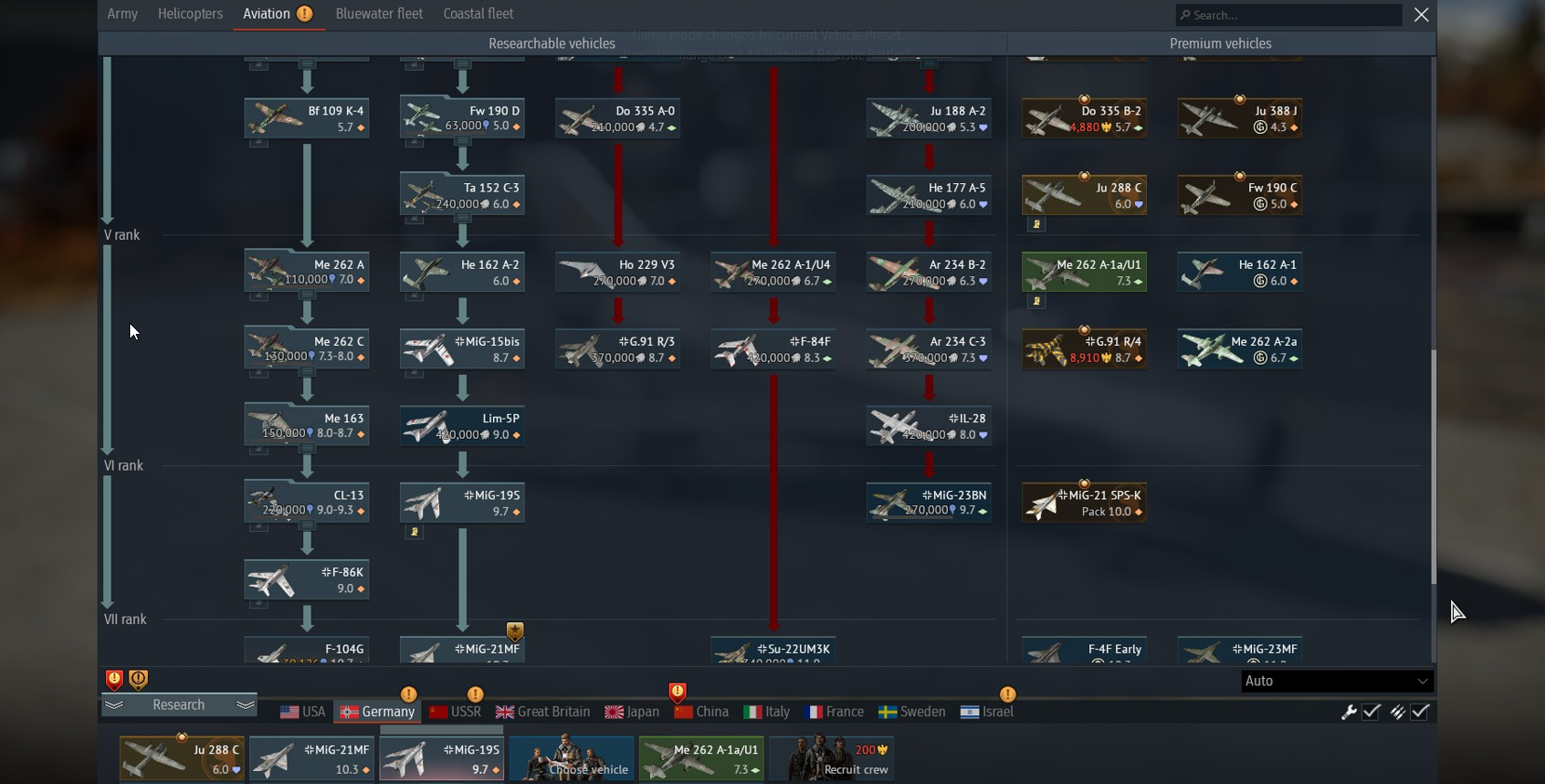Click into the Search field
Viewport: 1545px width, 784px height.
click(x=1288, y=15)
